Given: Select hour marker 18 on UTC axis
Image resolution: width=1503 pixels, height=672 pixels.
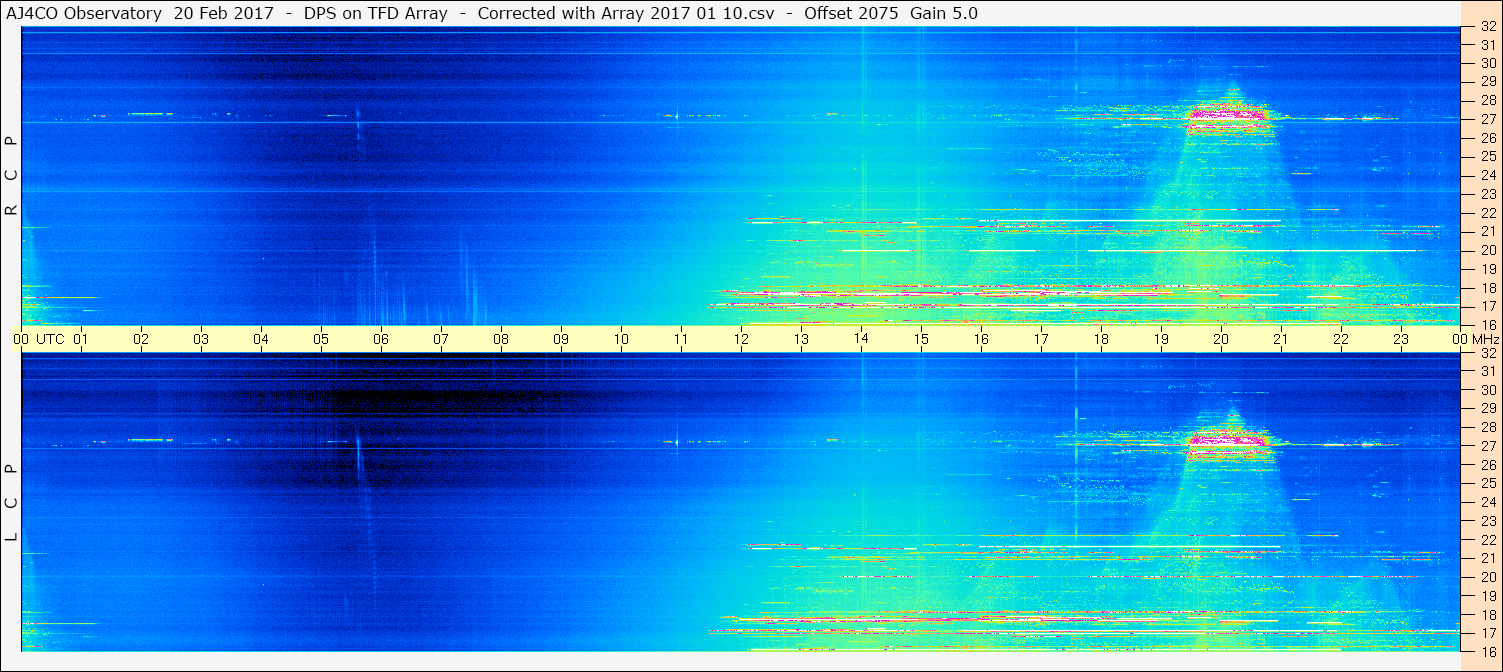Looking at the screenshot, I should pos(1101,339).
